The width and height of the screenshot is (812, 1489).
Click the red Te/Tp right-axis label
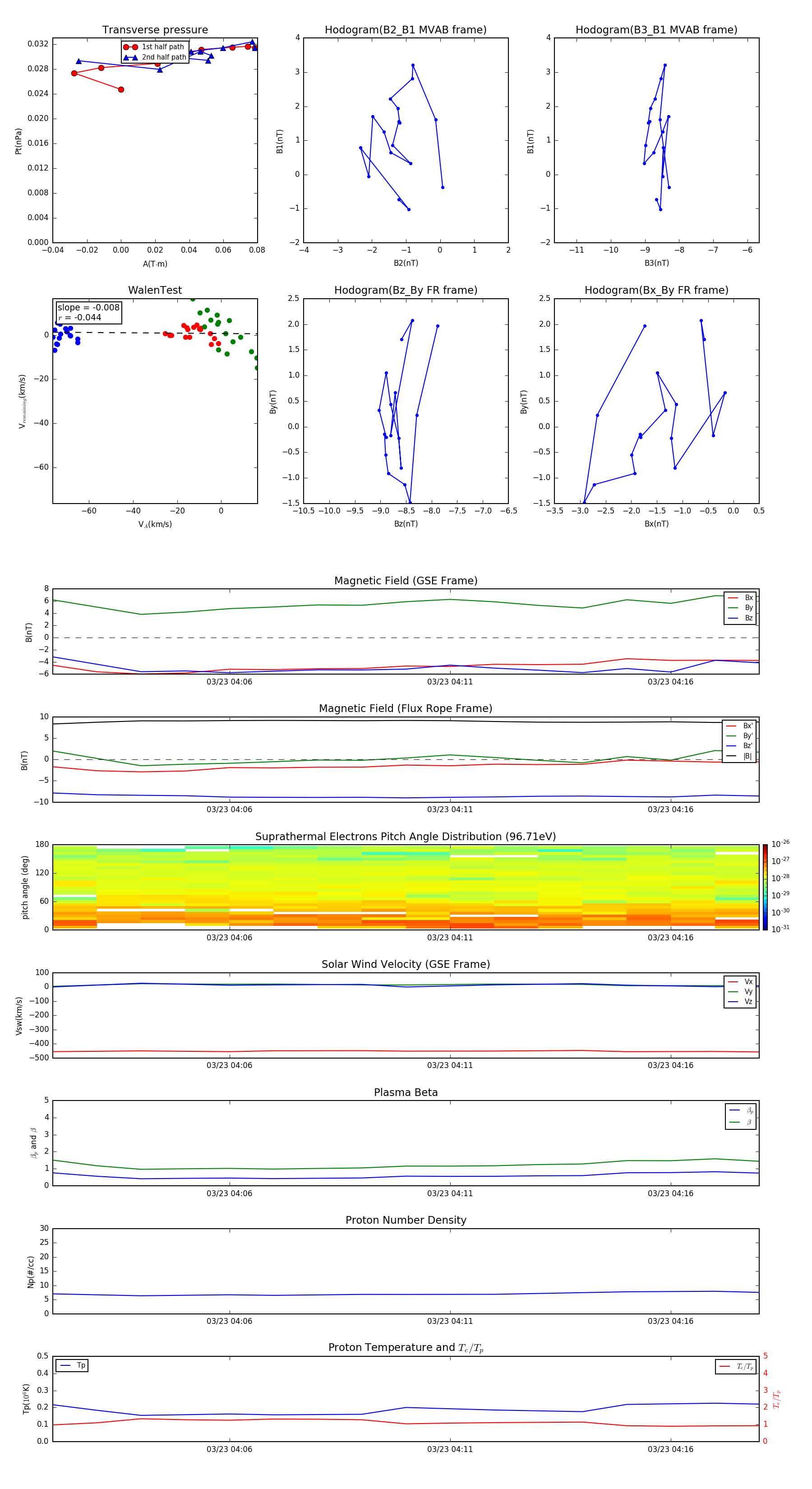776,1399
